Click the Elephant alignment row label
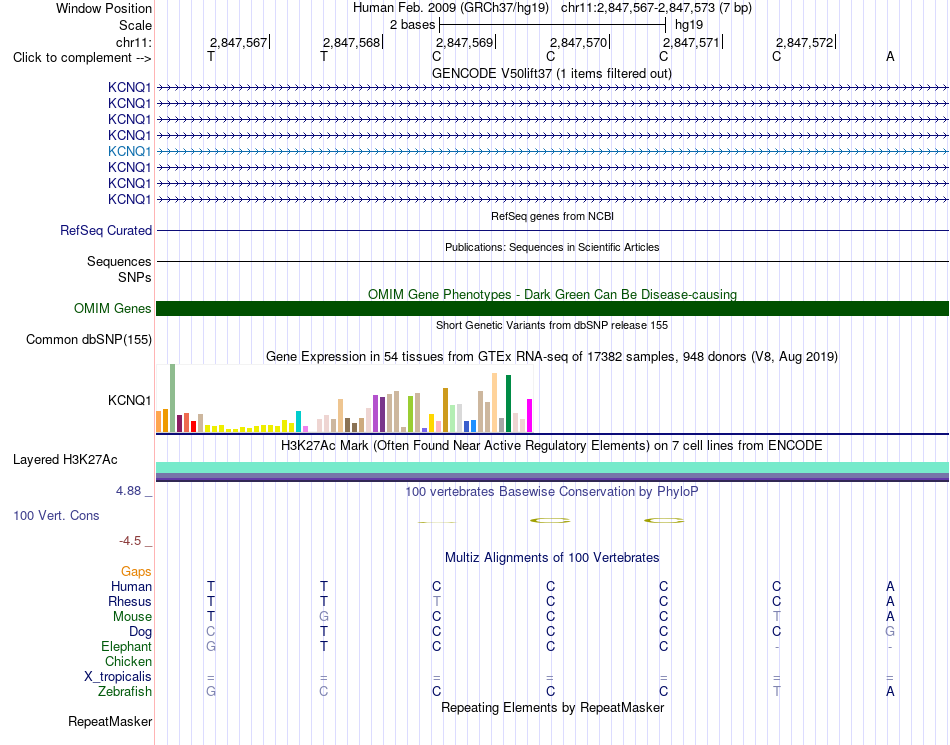Image resolution: width=950 pixels, height=745 pixels. (x=126, y=647)
